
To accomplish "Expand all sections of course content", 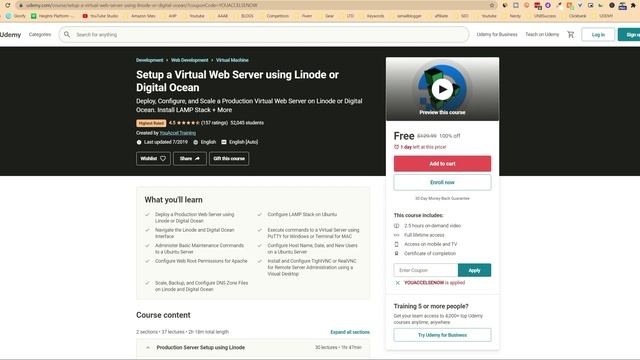I will click(x=350, y=332).
